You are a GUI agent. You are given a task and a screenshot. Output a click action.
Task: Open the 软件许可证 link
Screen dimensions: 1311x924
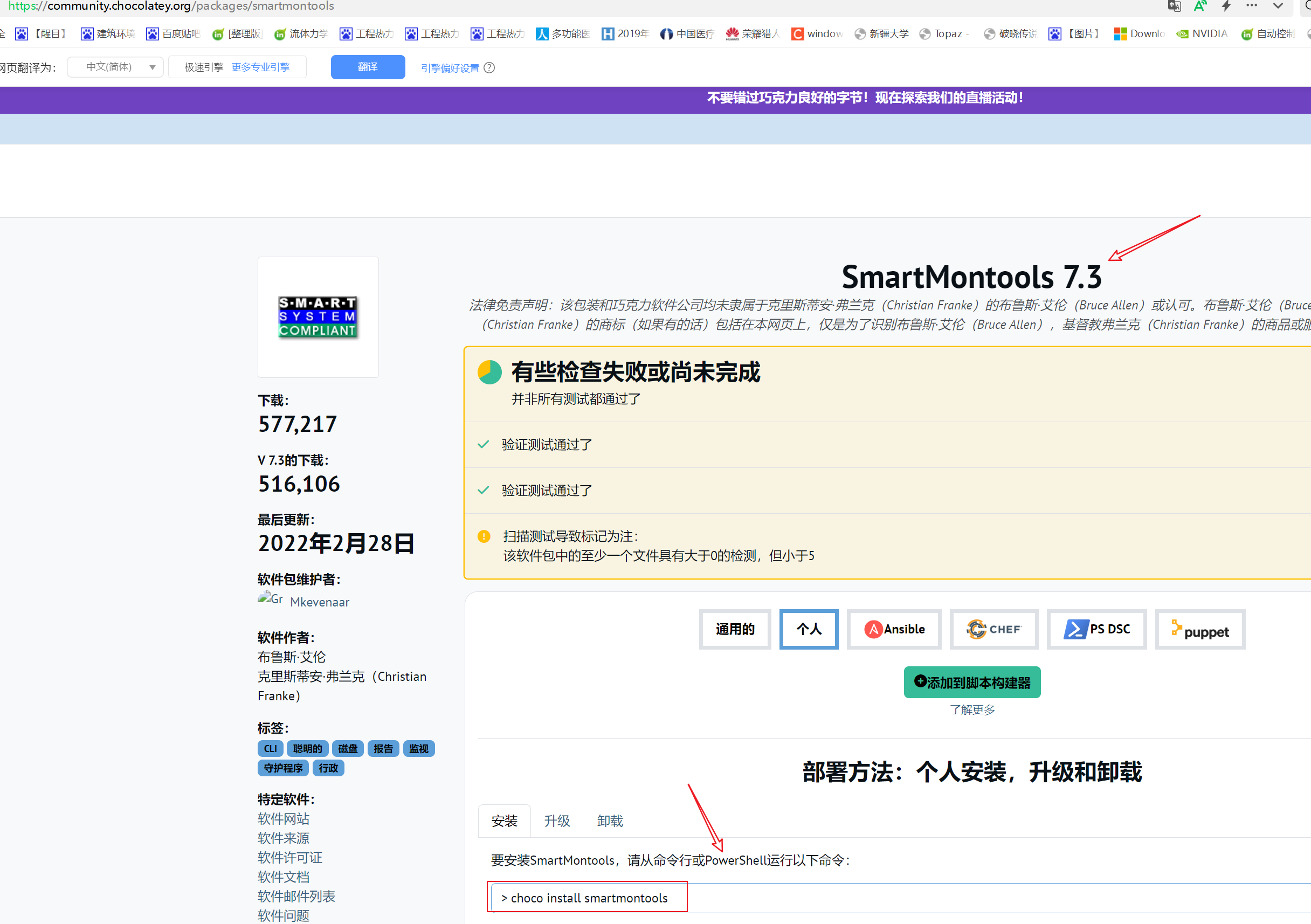pos(290,857)
